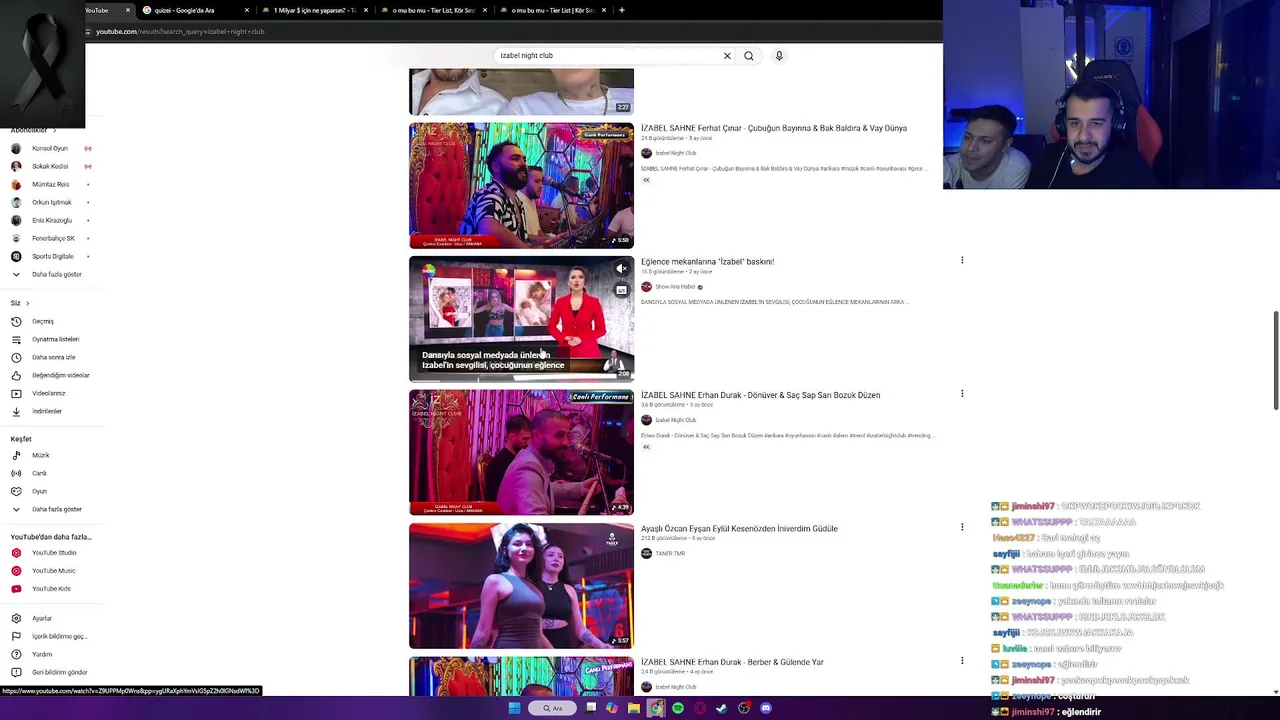This screenshot has height=720, width=1280.
Task: Open Yardım help
Action: [x=41, y=654]
